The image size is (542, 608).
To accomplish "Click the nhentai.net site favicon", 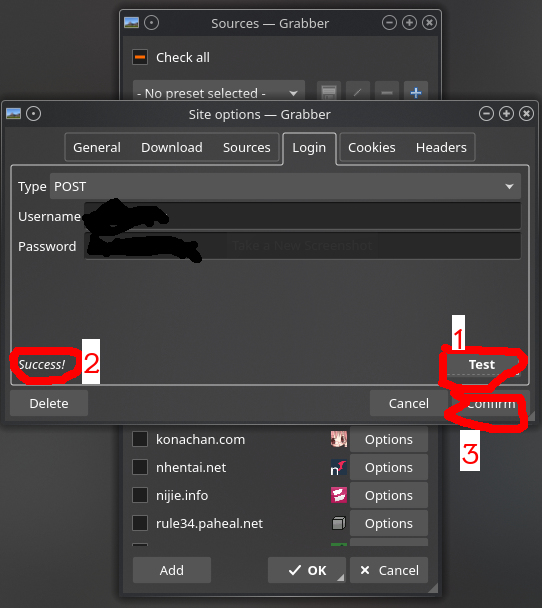I will point(338,467).
